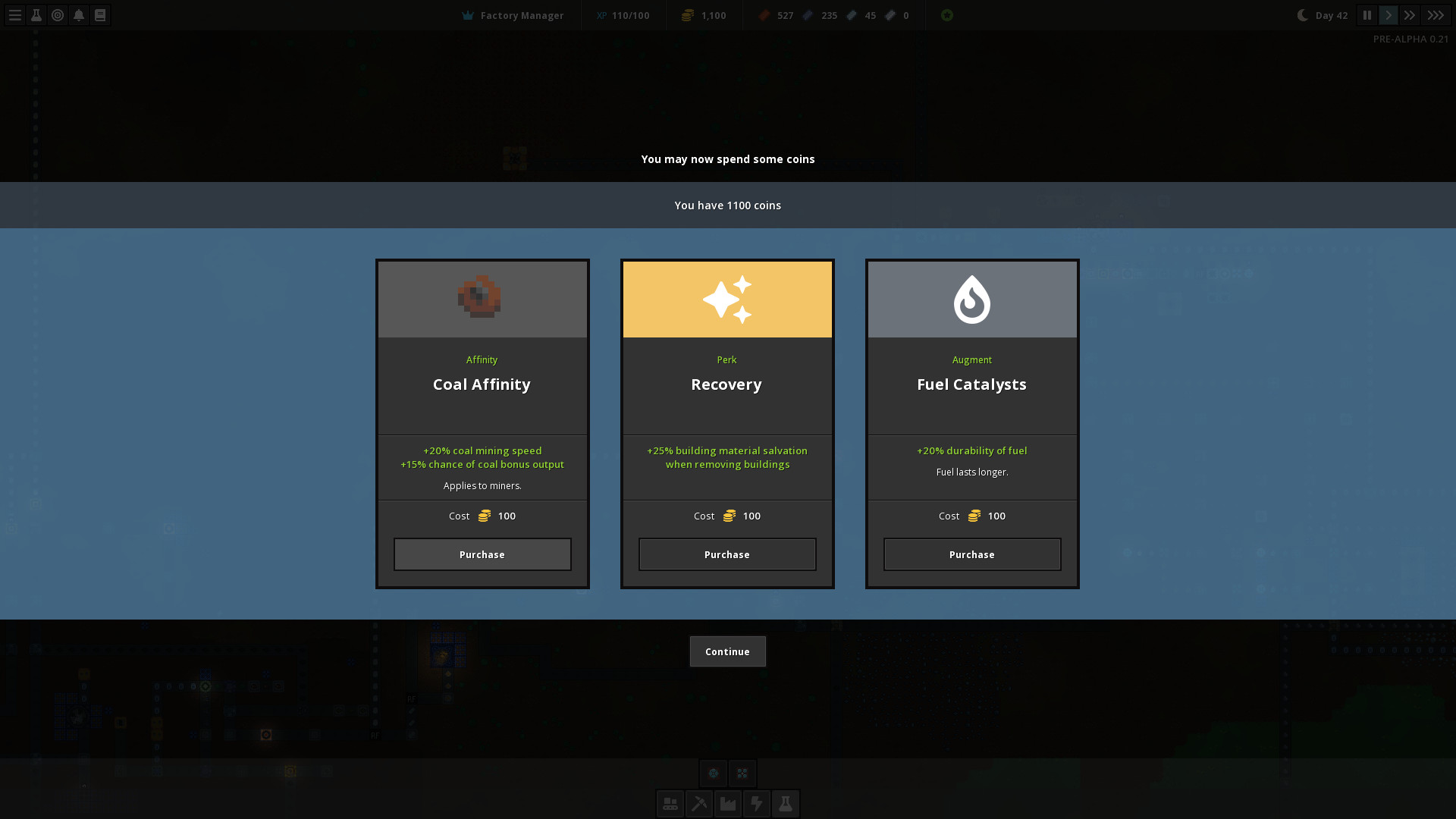Select the science flask build category

click(786, 804)
